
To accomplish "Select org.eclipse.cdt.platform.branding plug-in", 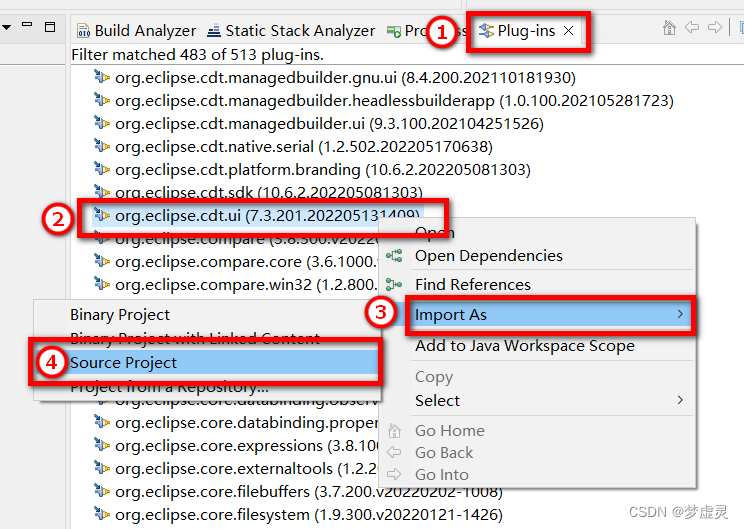I will pyautogui.click(x=312, y=170).
